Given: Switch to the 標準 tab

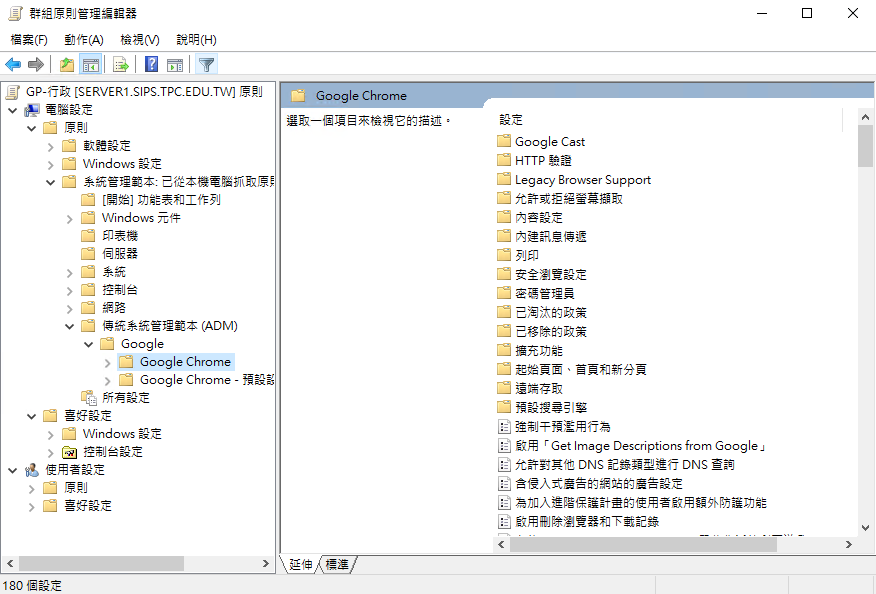Looking at the screenshot, I should point(337,564).
